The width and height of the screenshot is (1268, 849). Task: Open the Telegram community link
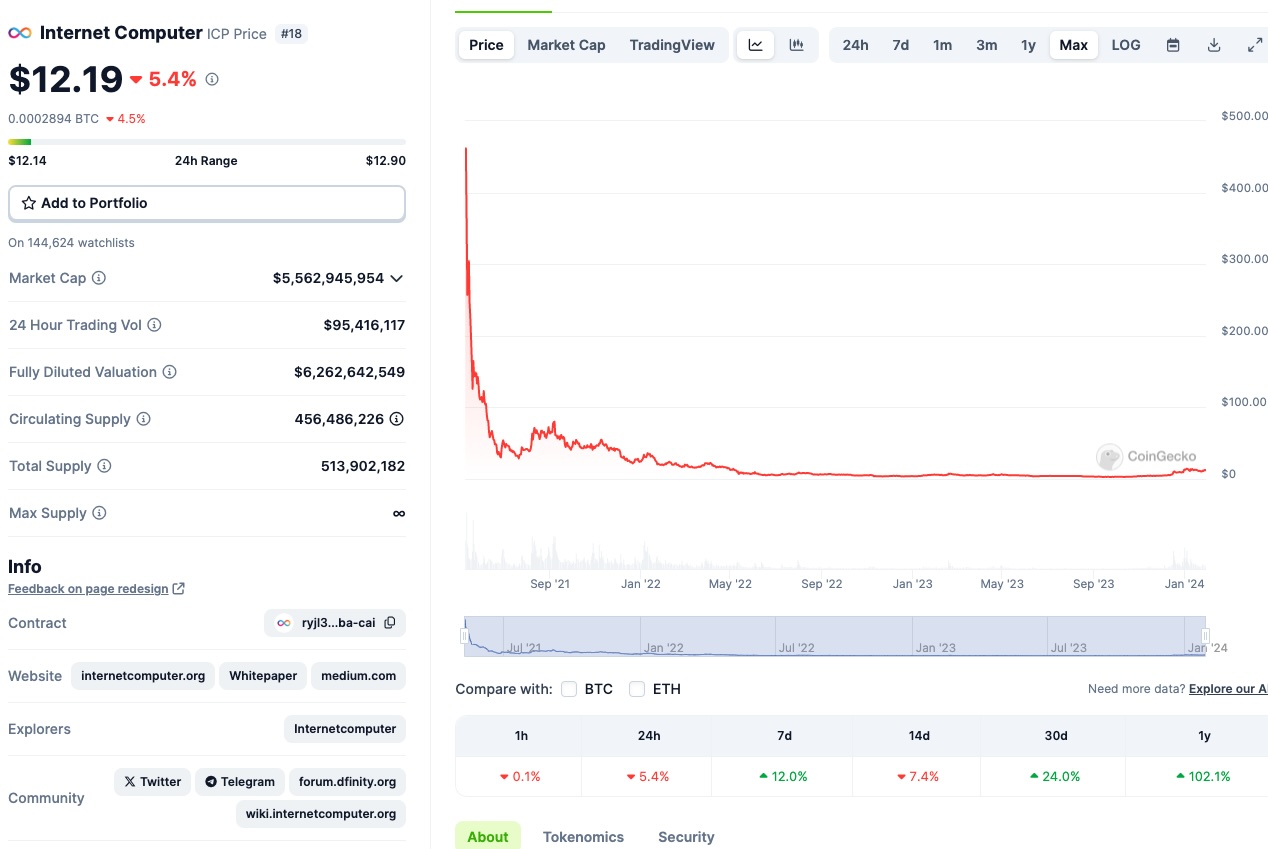[240, 782]
